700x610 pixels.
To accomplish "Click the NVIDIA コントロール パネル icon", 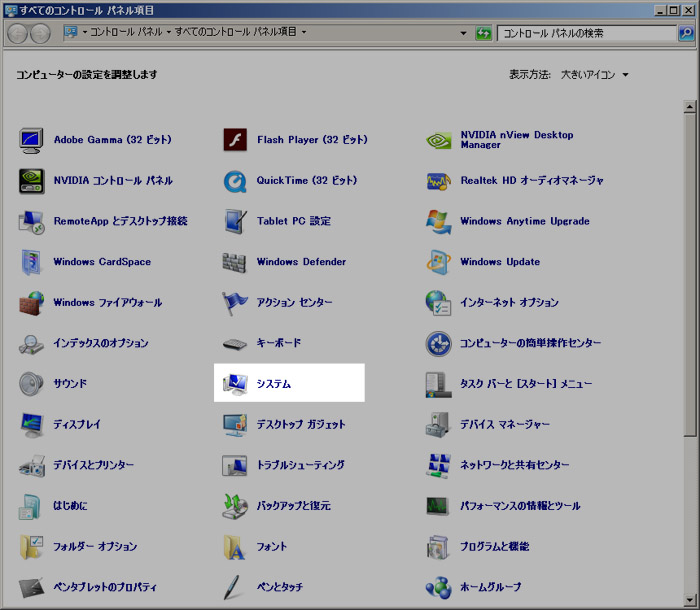I will pos(31,181).
